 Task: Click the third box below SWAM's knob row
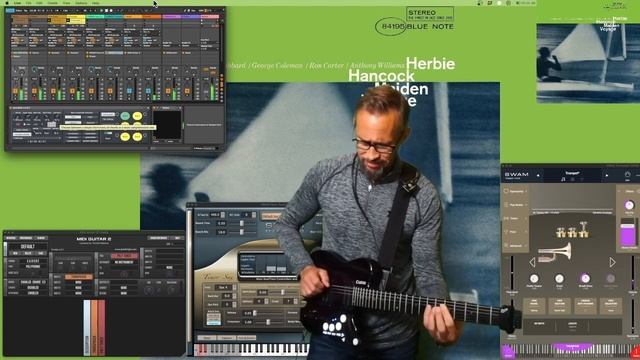(x=585, y=306)
